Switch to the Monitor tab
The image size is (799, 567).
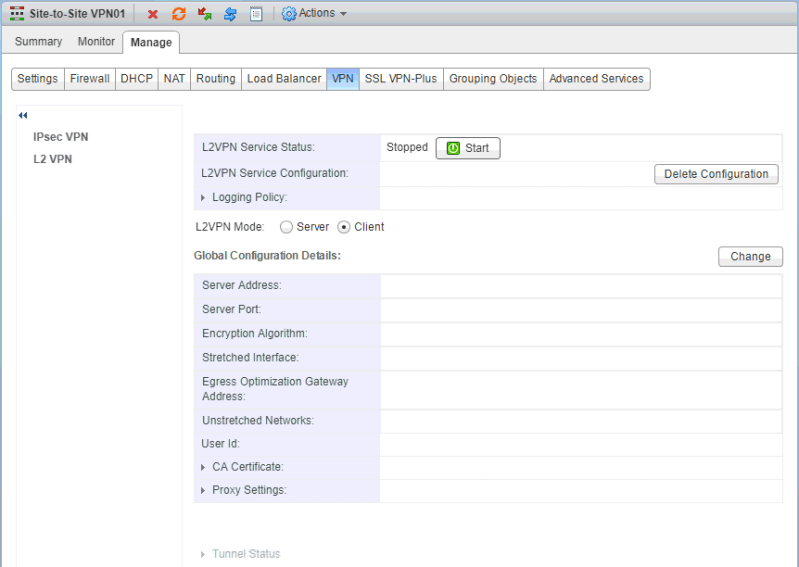click(x=97, y=42)
